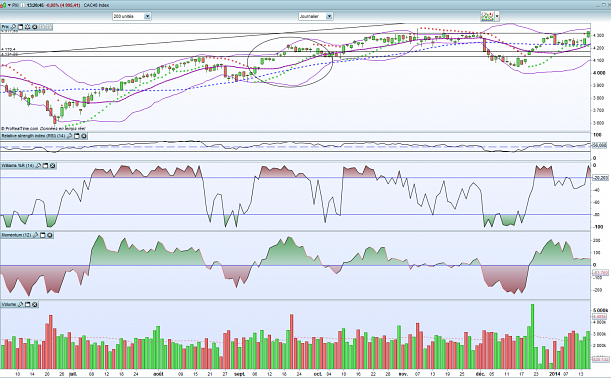Click the Volume panel label

coord(9,304)
